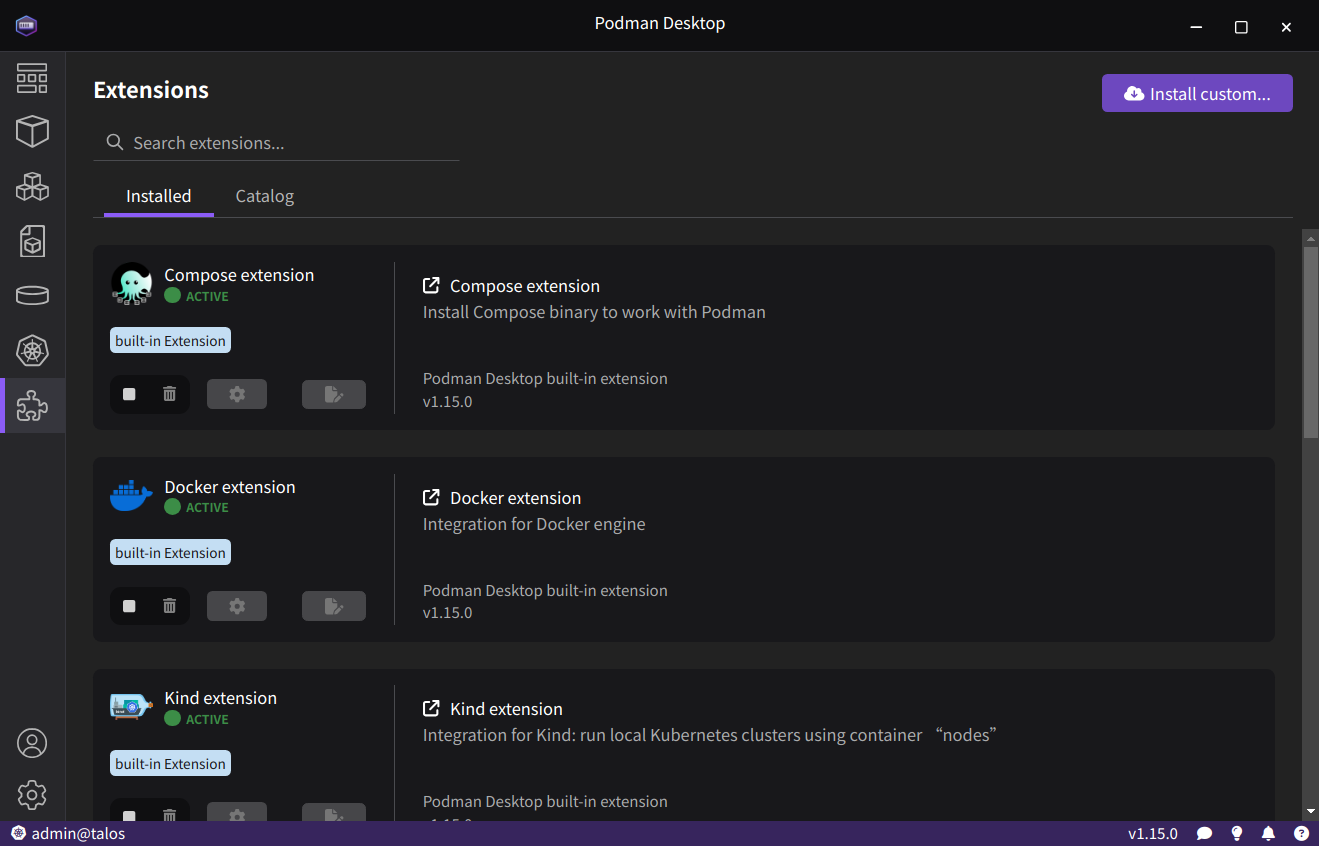The height and width of the screenshot is (846, 1319).
Task: Delete the Docker extension with trash icon
Action: (x=170, y=606)
